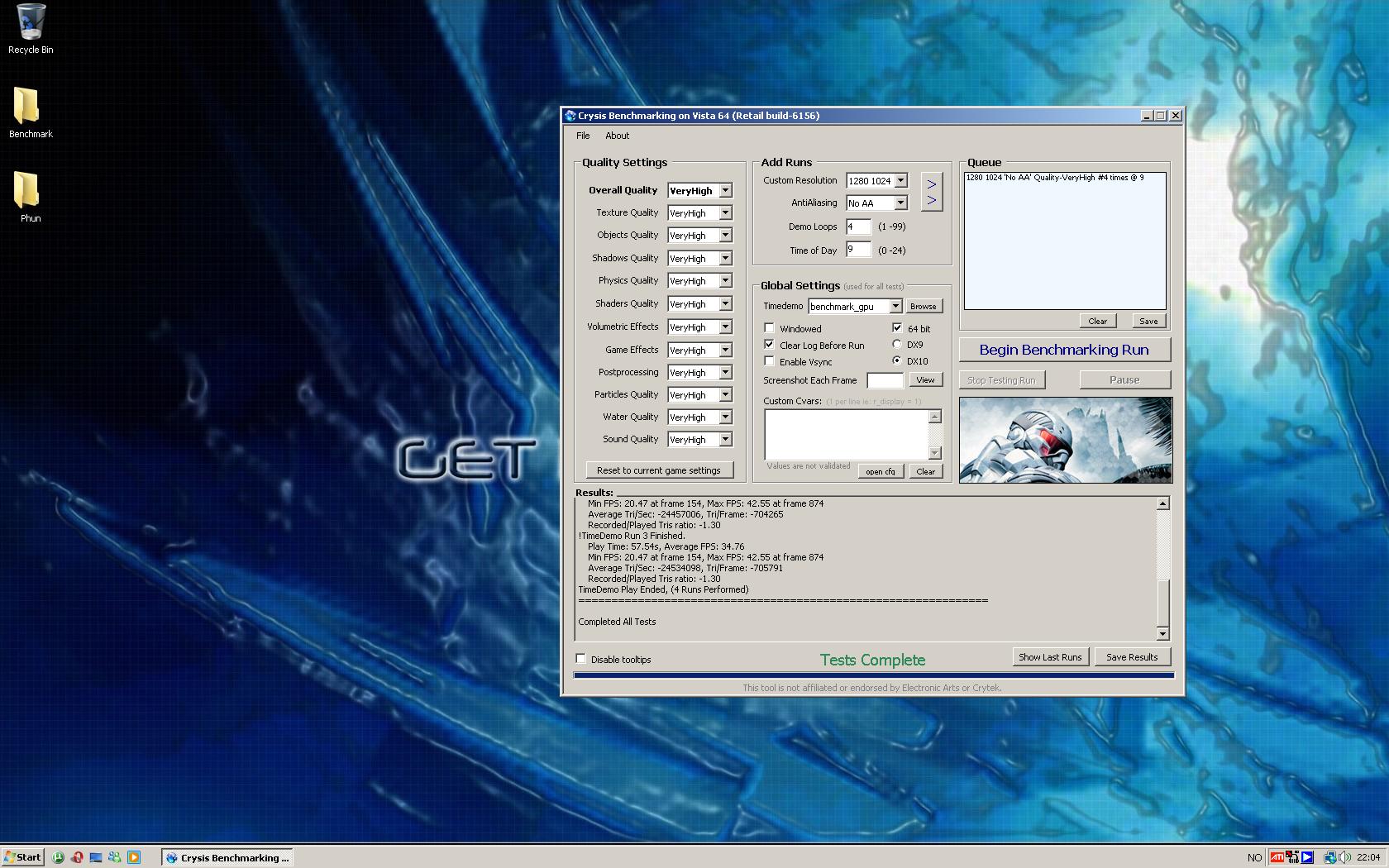
Task: Click Begin Benchmarking Run button
Action: (1064, 350)
